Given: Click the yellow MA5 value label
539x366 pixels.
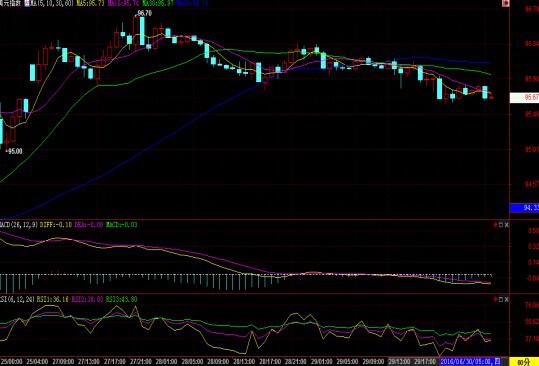Looking at the screenshot, I should [90, 4].
